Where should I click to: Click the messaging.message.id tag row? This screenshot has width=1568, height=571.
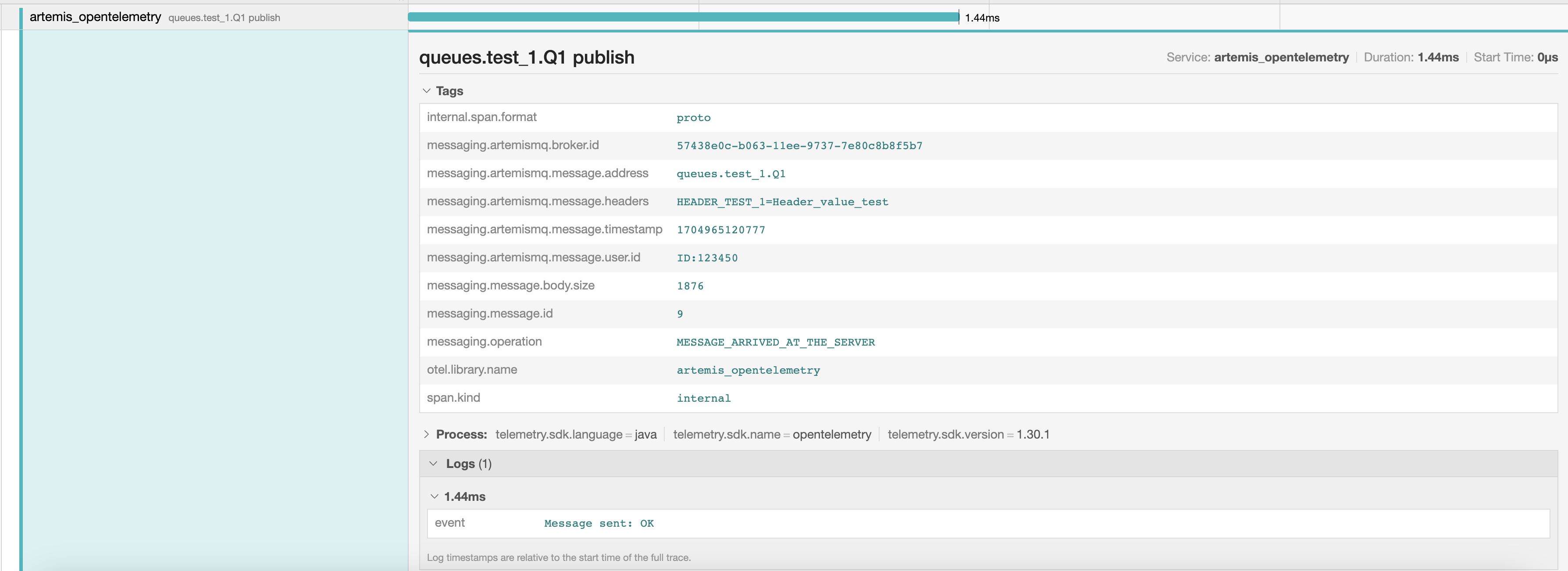click(489, 314)
